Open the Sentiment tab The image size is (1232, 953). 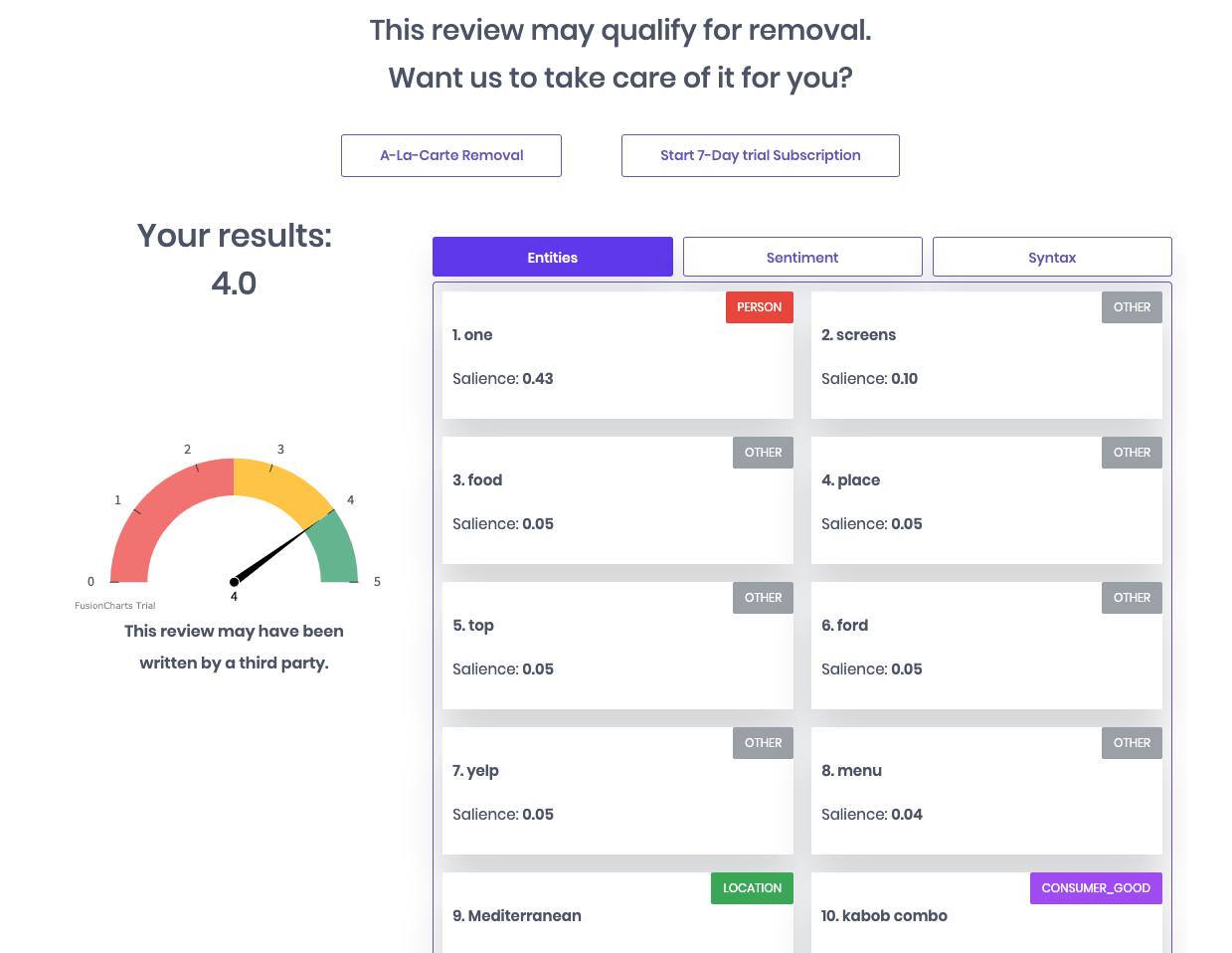click(x=802, y=258)
